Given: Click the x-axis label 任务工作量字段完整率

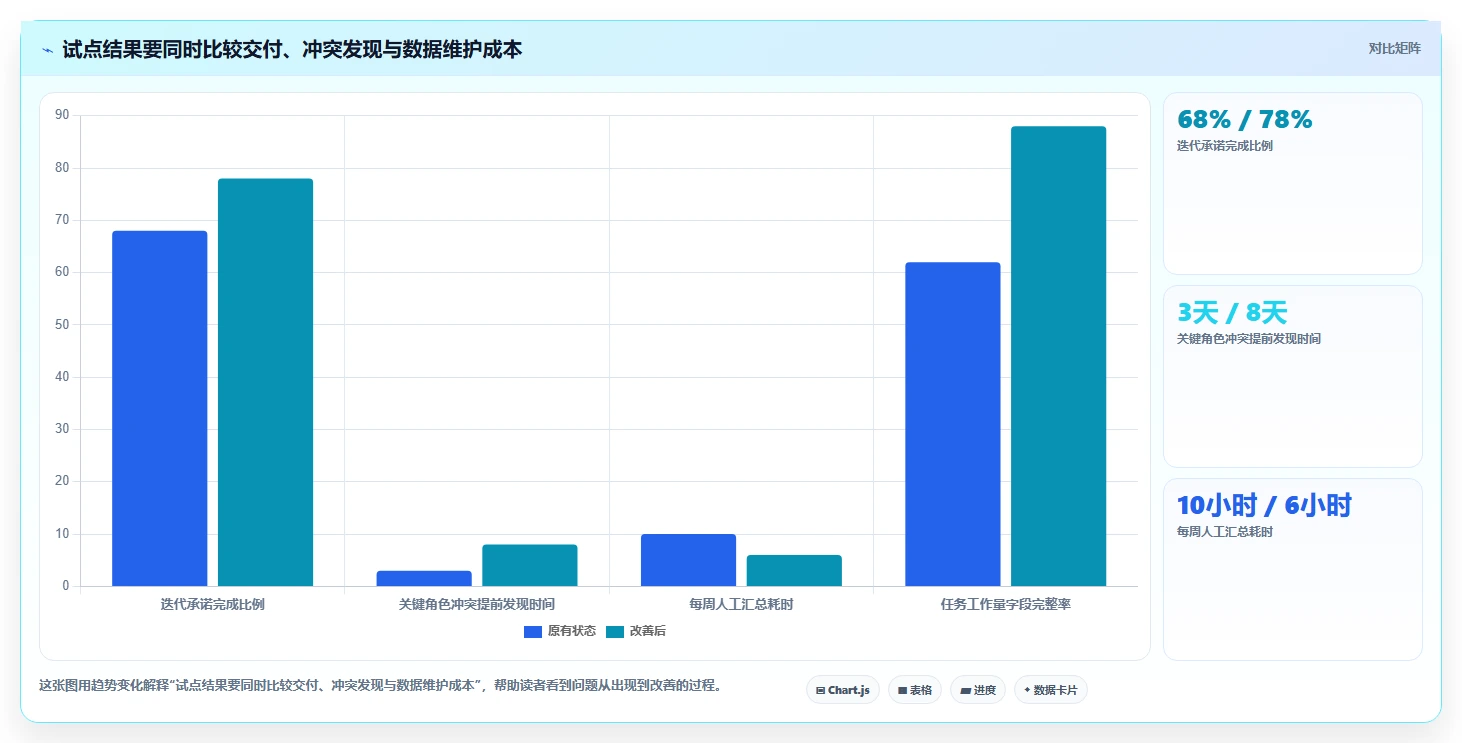Looking at the screenshot, I should pos(1006,604).
